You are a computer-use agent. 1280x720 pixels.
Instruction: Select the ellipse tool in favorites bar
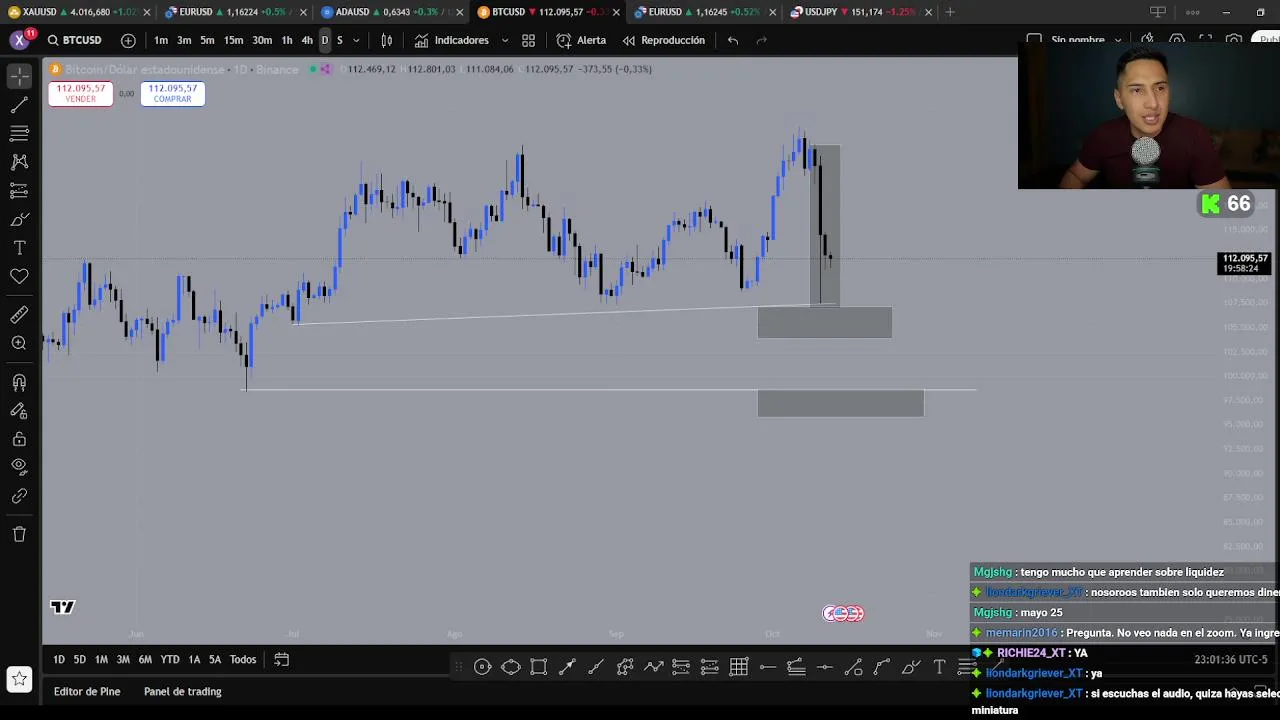pyautogui.click(x=510, y=667)
